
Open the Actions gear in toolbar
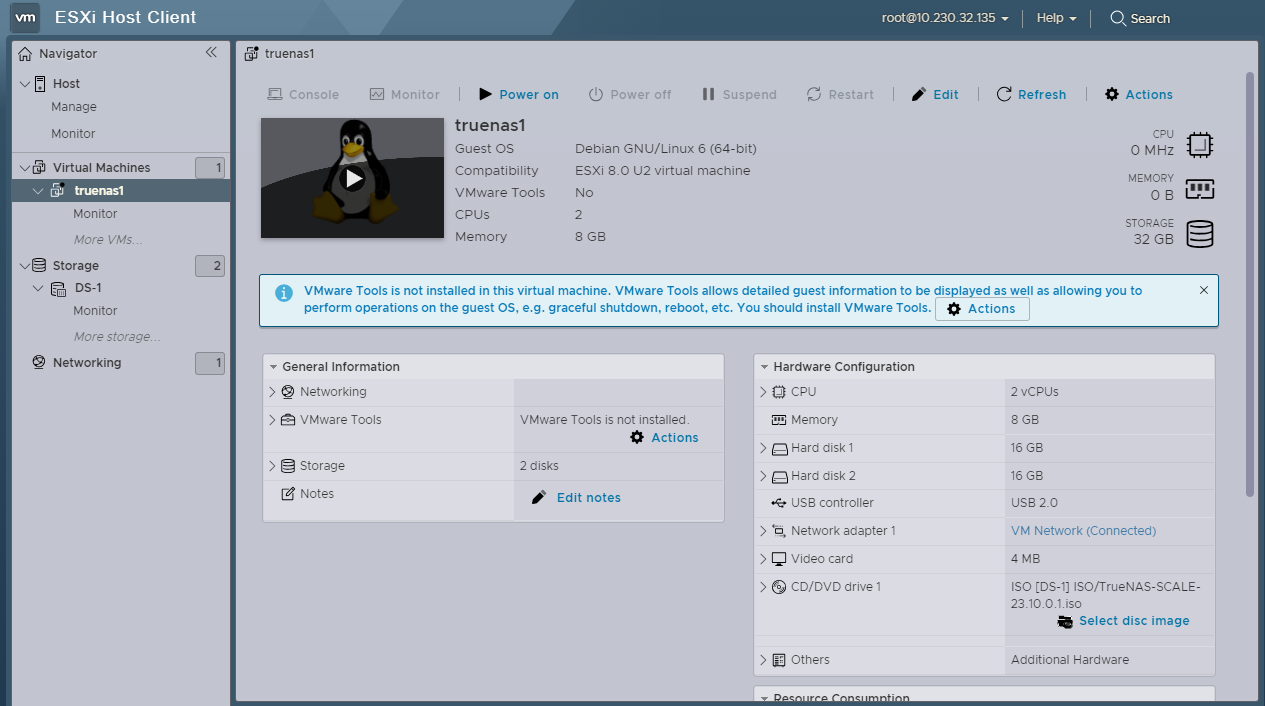point(1112,94)
